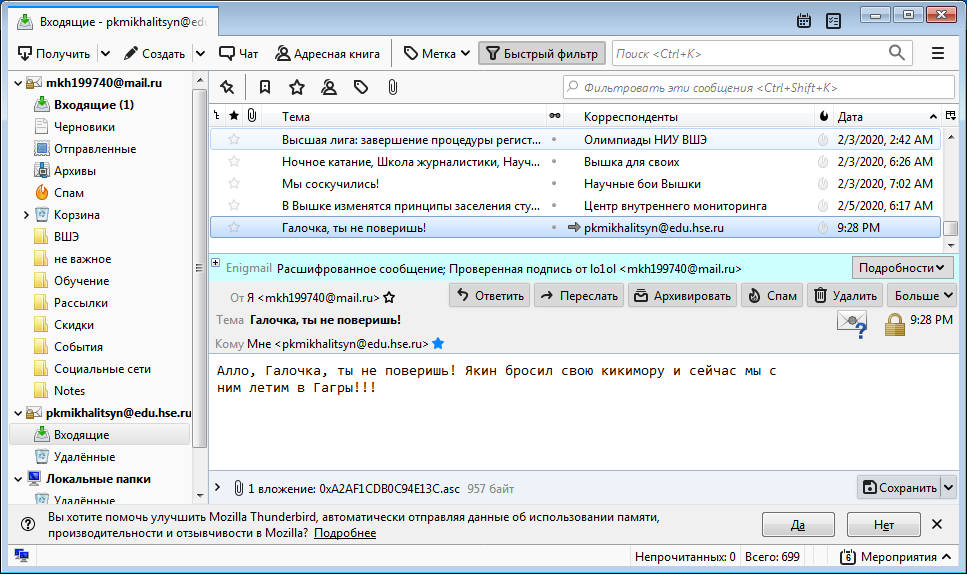The height and width of the screenshot is (574, 967).
Task: Click the search magnifier icon
Action: [x=897, y=53]
